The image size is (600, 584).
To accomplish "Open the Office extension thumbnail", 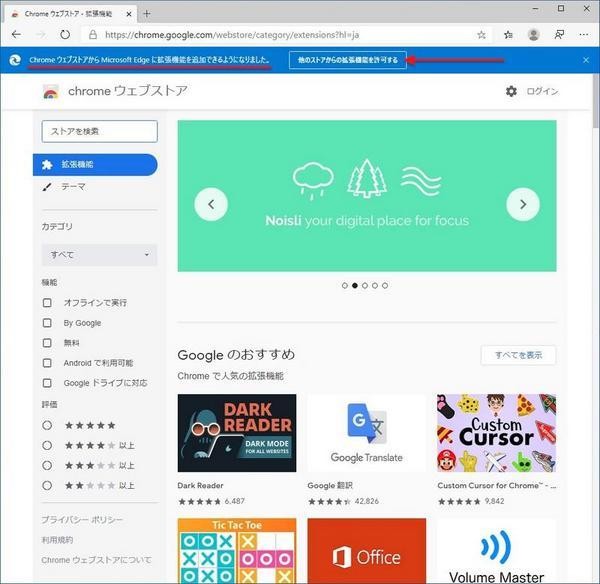I will click(x=367, y=551).
